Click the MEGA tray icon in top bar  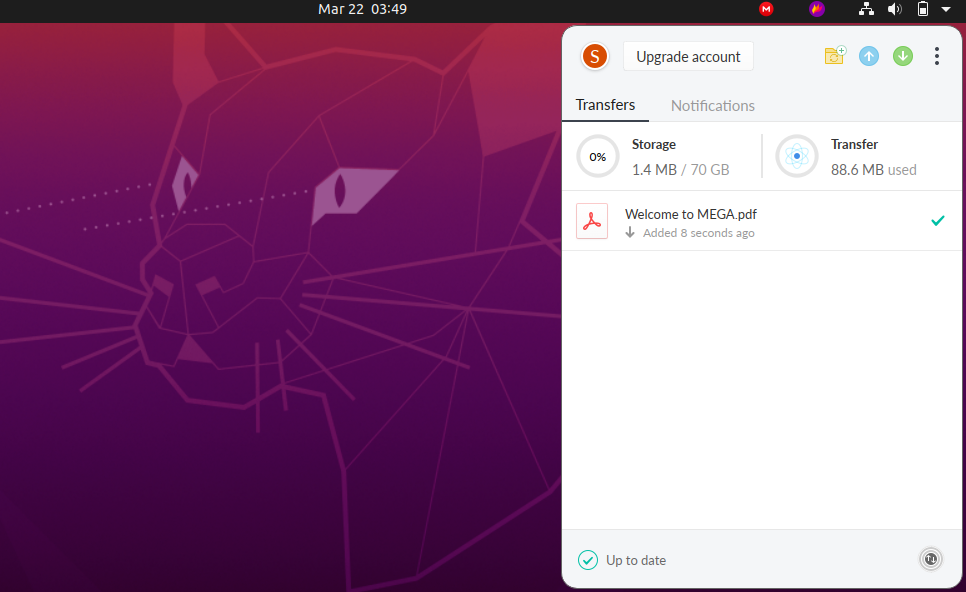[x=766, y=9]
